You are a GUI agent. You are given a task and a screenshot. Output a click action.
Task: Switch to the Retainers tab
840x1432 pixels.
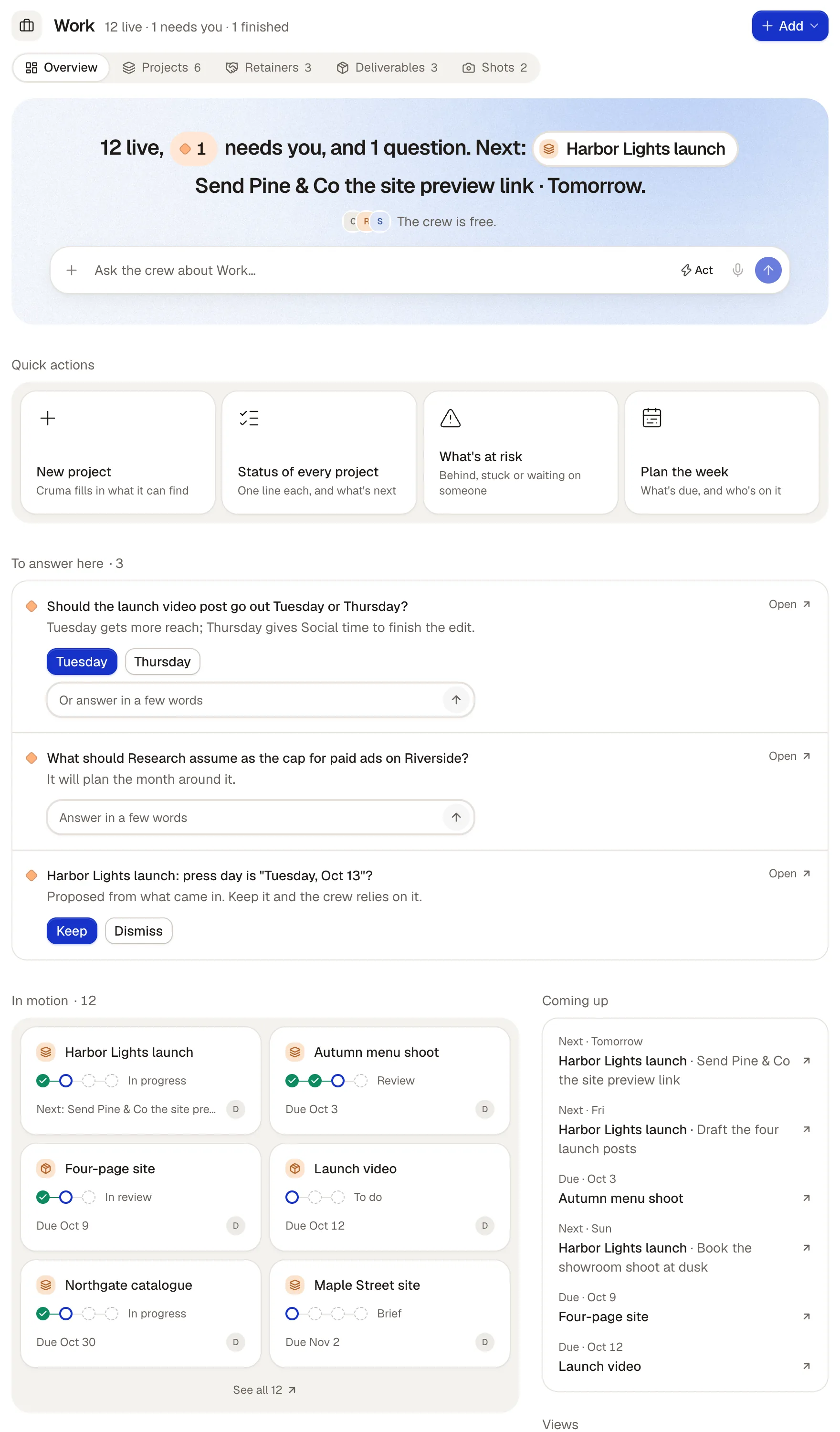[x=269, y=68]
